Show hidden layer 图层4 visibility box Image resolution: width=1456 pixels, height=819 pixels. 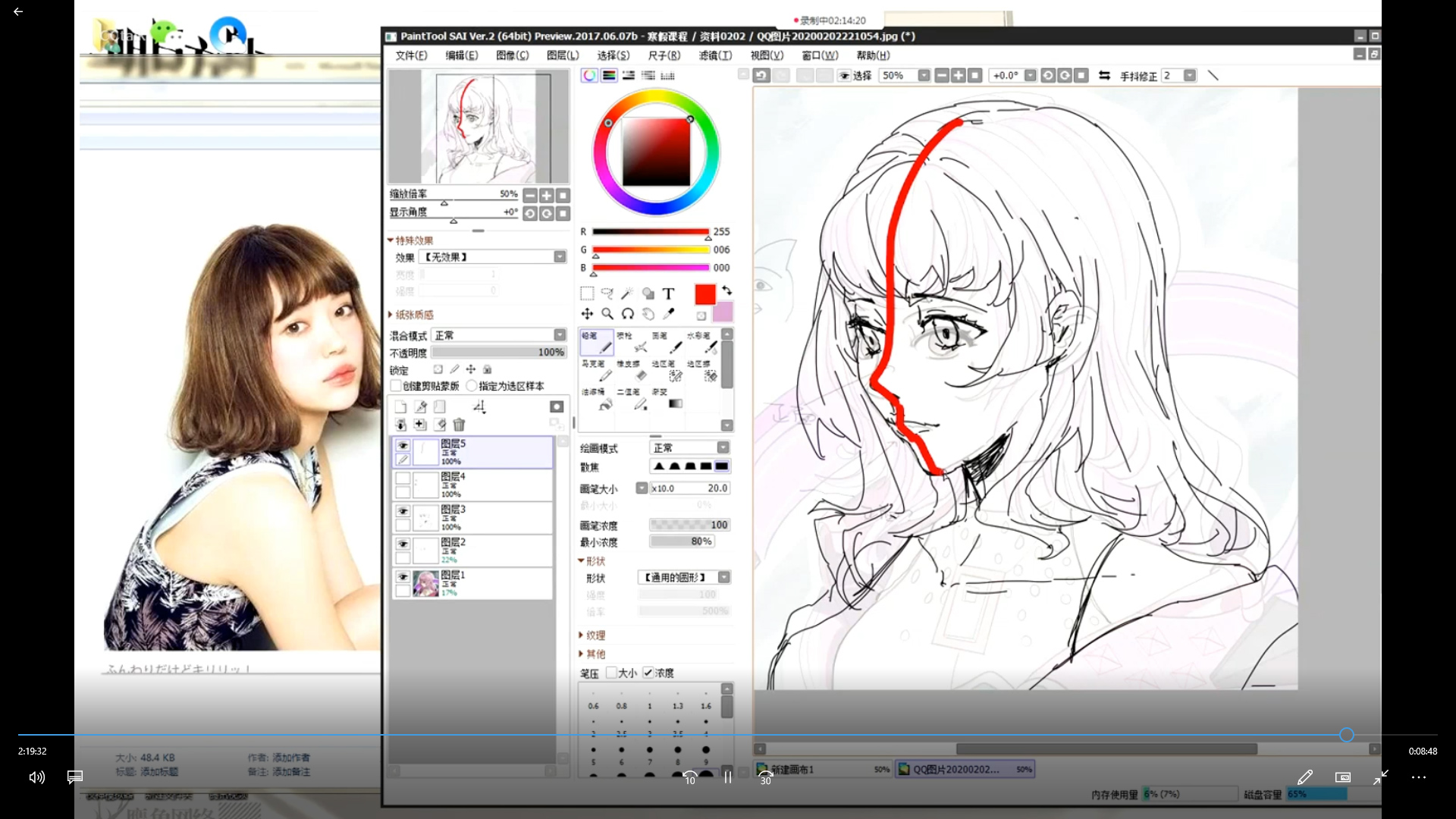point(403,479)
